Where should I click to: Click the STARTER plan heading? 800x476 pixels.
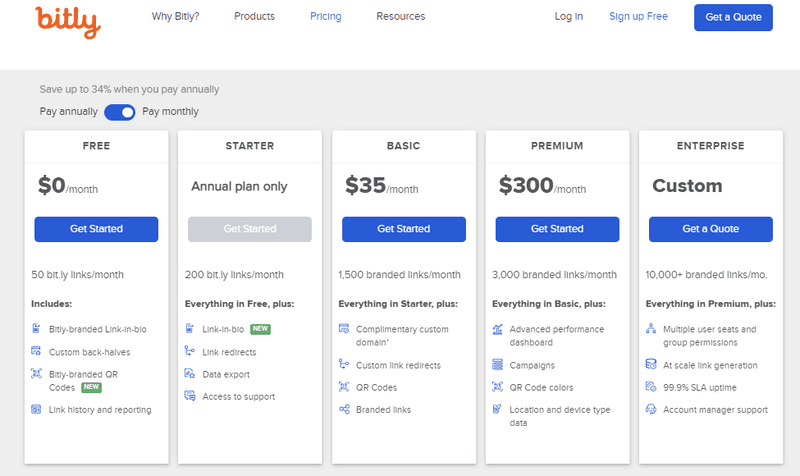[250, 146]
